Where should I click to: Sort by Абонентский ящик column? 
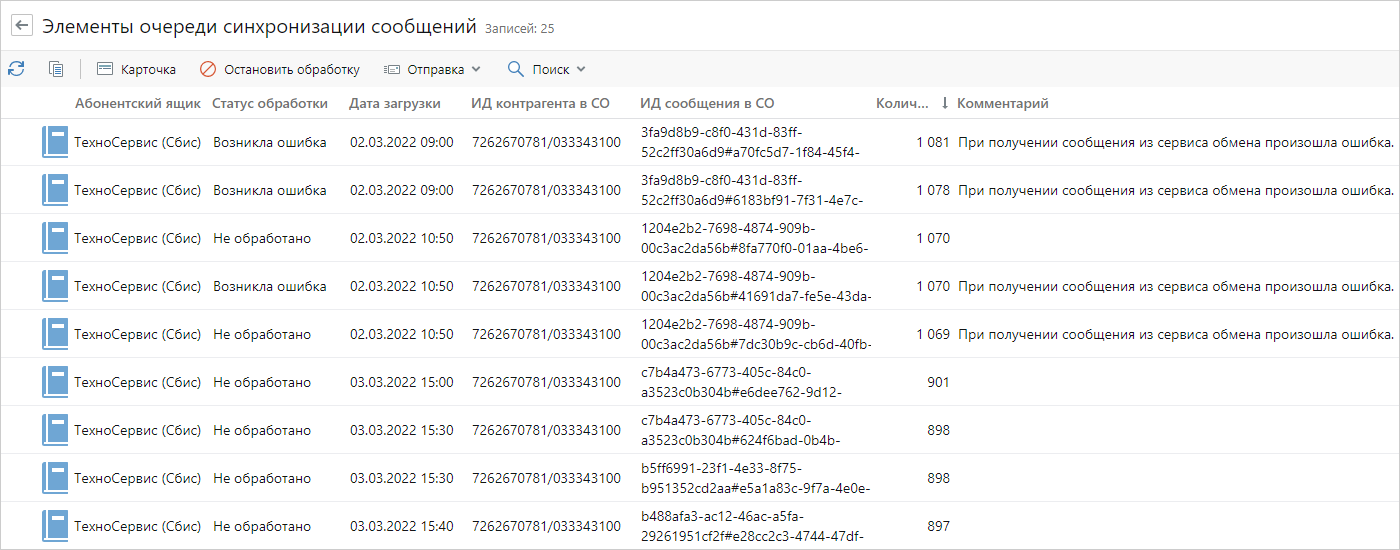coord(137,103)
